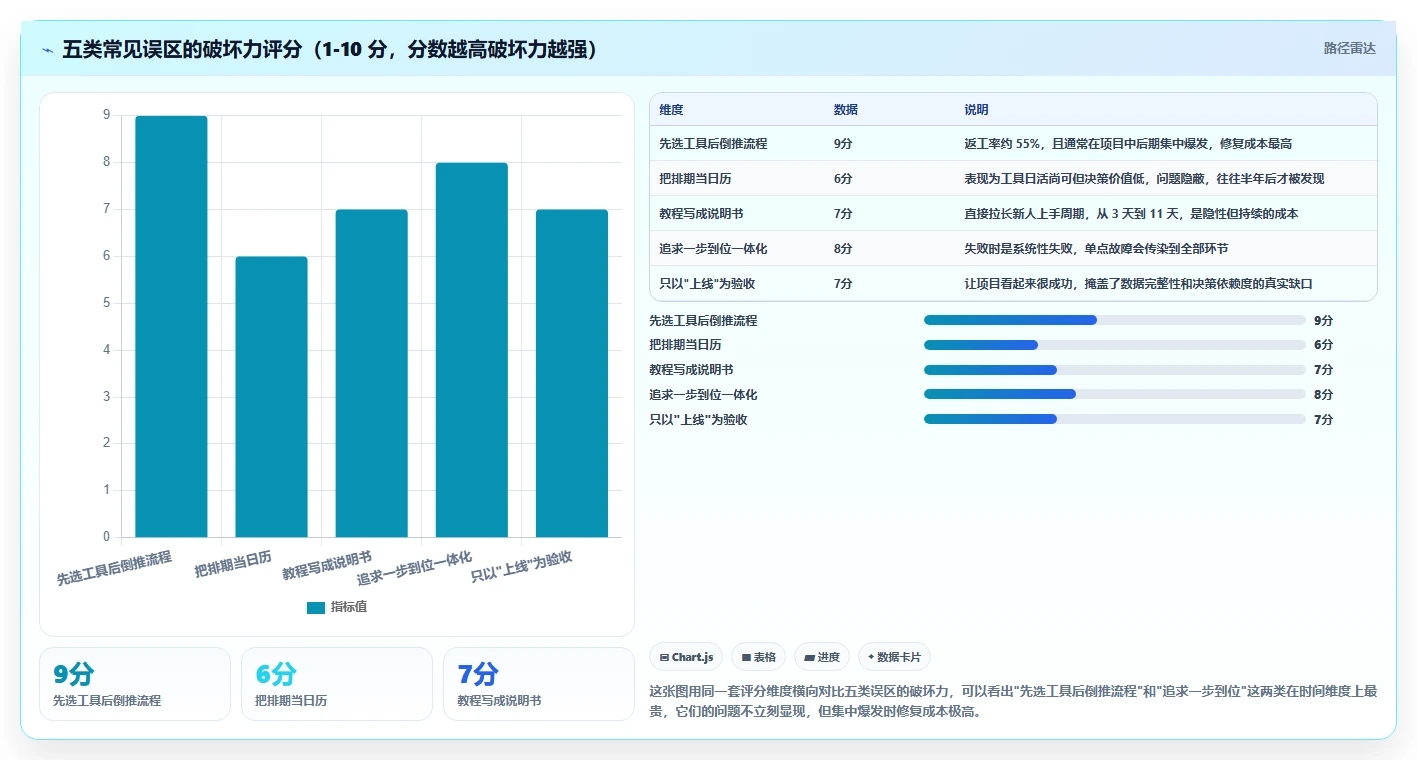The width and height of the screenshot is (1417, 760).
Task: Click description starting 直接拉长新人上手周期
Action: 1131,214
